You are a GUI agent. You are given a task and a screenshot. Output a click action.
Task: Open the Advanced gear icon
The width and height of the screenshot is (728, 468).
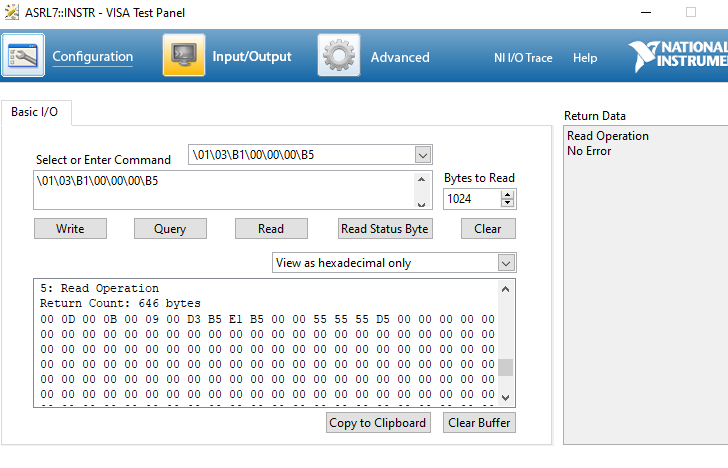pos(339,55)
